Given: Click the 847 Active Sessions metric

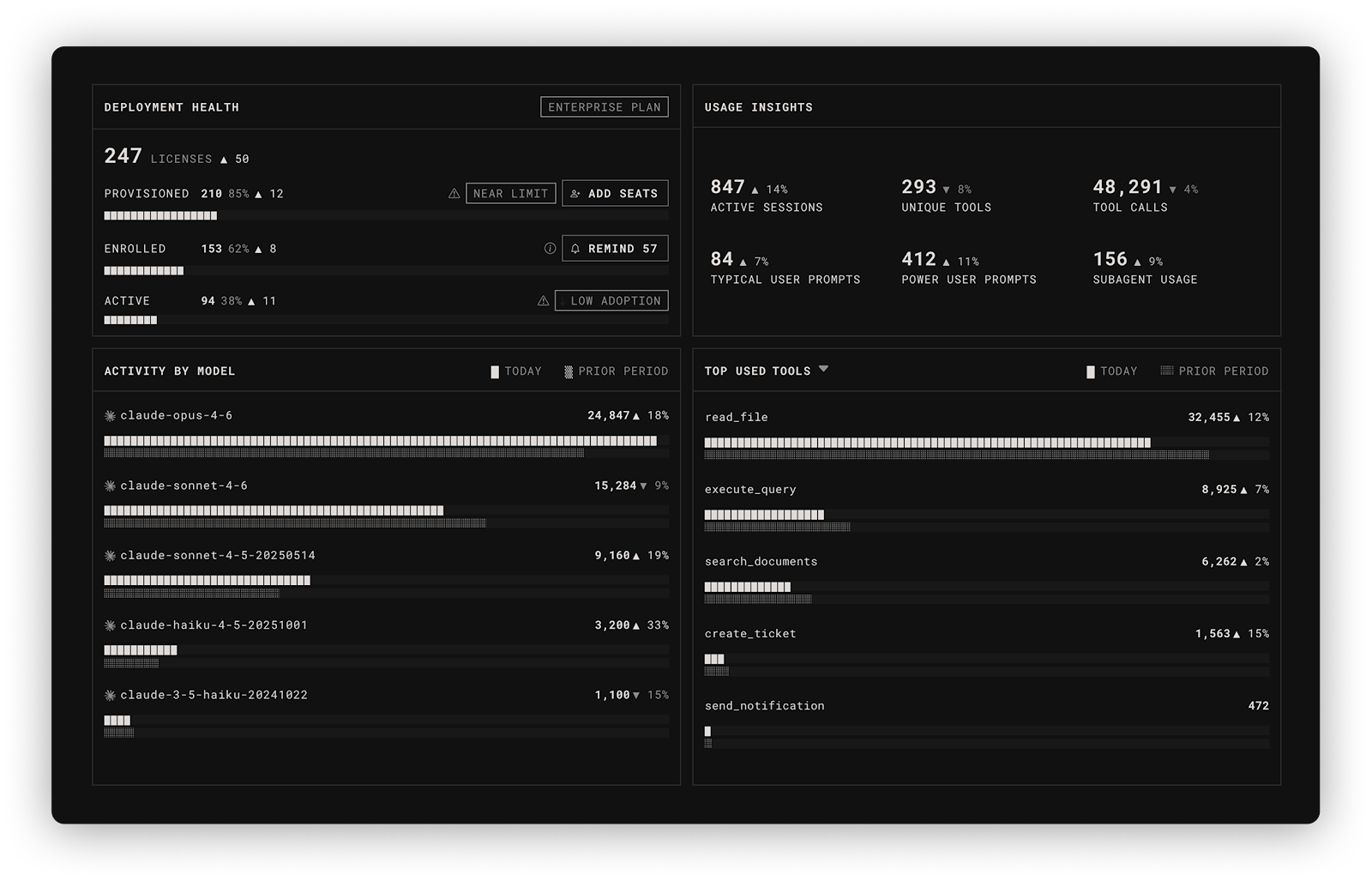Looking at the screenshot, I should pos(766,196).
